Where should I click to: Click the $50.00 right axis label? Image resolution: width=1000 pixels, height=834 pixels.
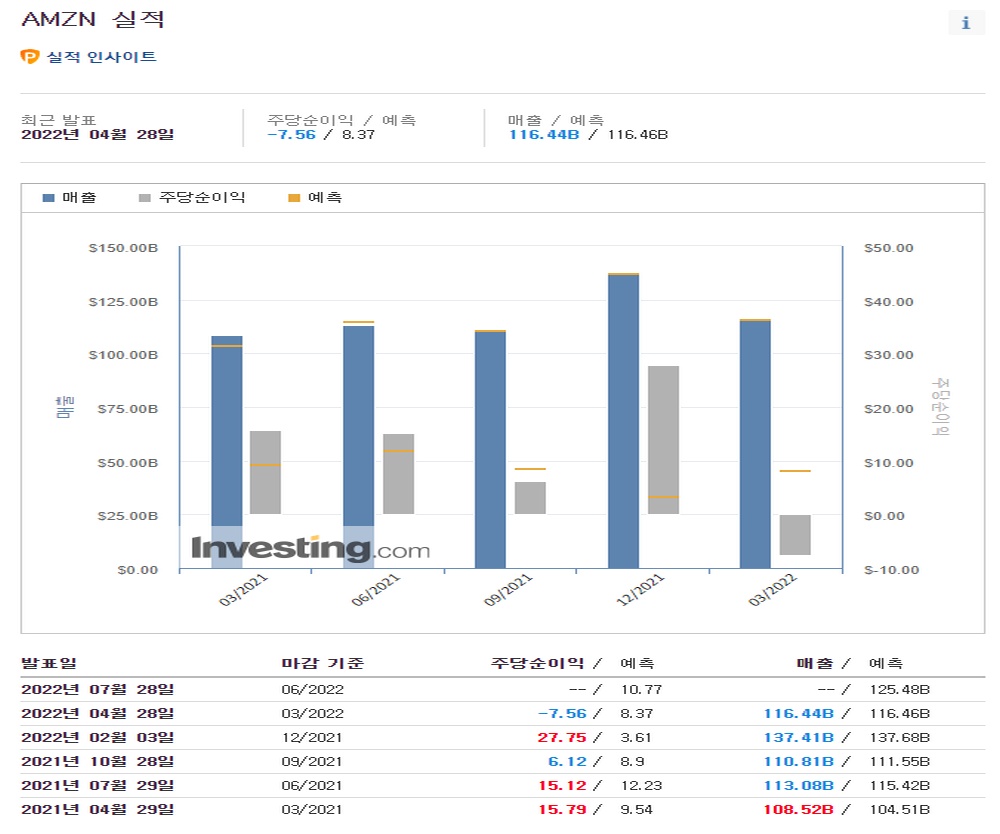(x=888, y=248)
